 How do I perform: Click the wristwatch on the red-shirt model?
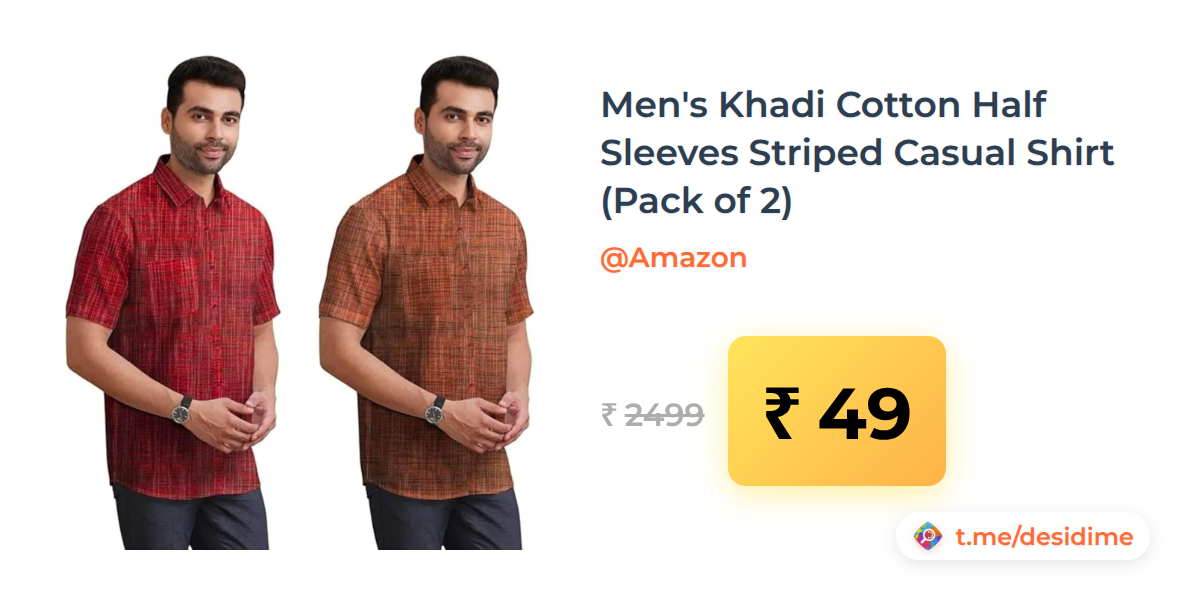[x=182, y=408]
